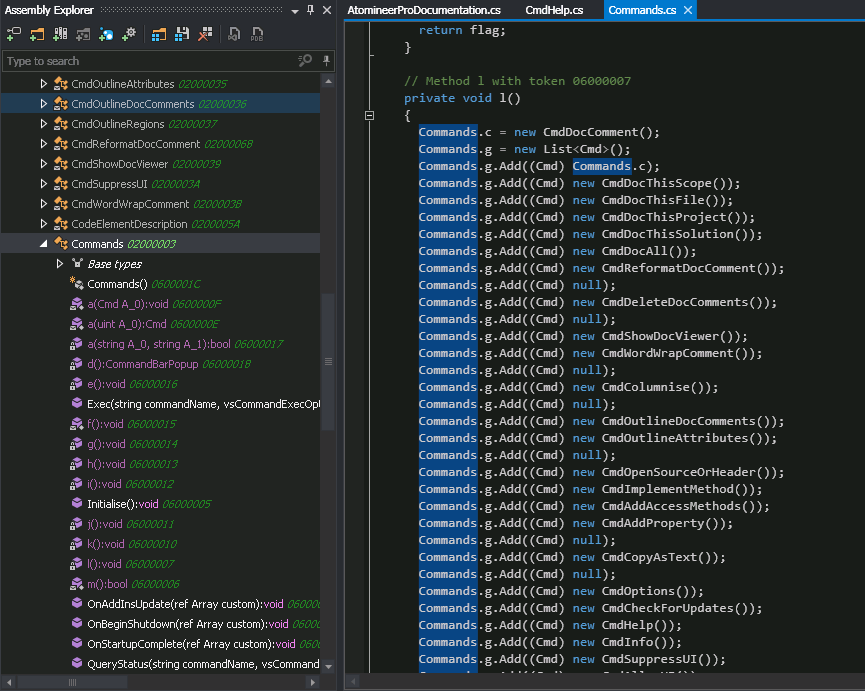The image size is (865, 691).
Task: Click the Generate PDB icon
Action: (x=257, y=34)
